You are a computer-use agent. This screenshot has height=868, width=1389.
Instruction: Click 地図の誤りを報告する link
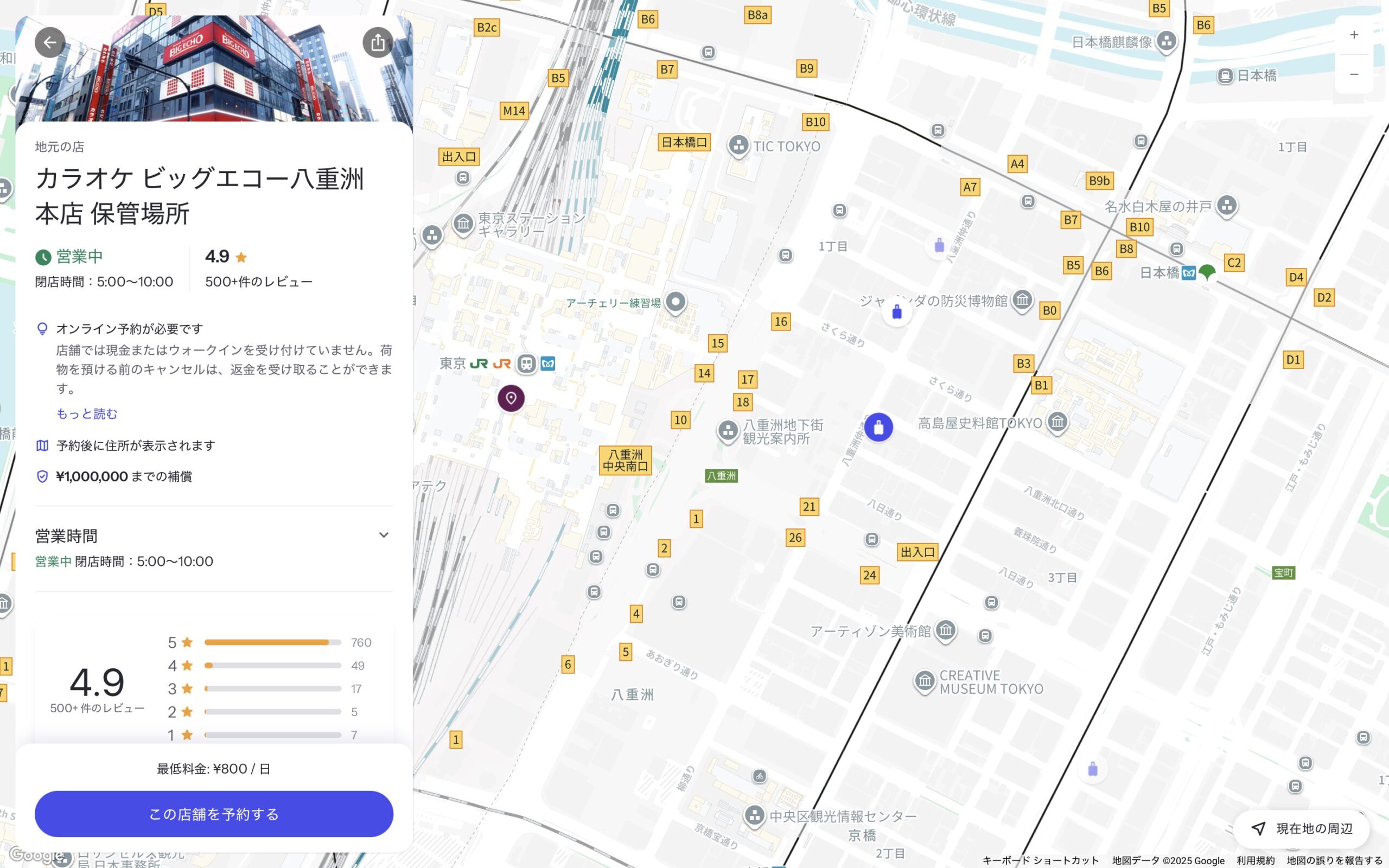tap(1334, 860)
